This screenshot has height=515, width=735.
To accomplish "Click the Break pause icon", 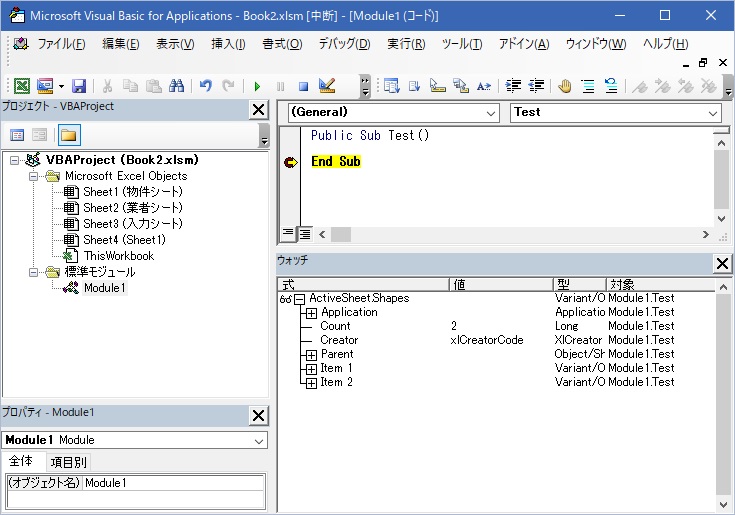I will click(280, 86).
